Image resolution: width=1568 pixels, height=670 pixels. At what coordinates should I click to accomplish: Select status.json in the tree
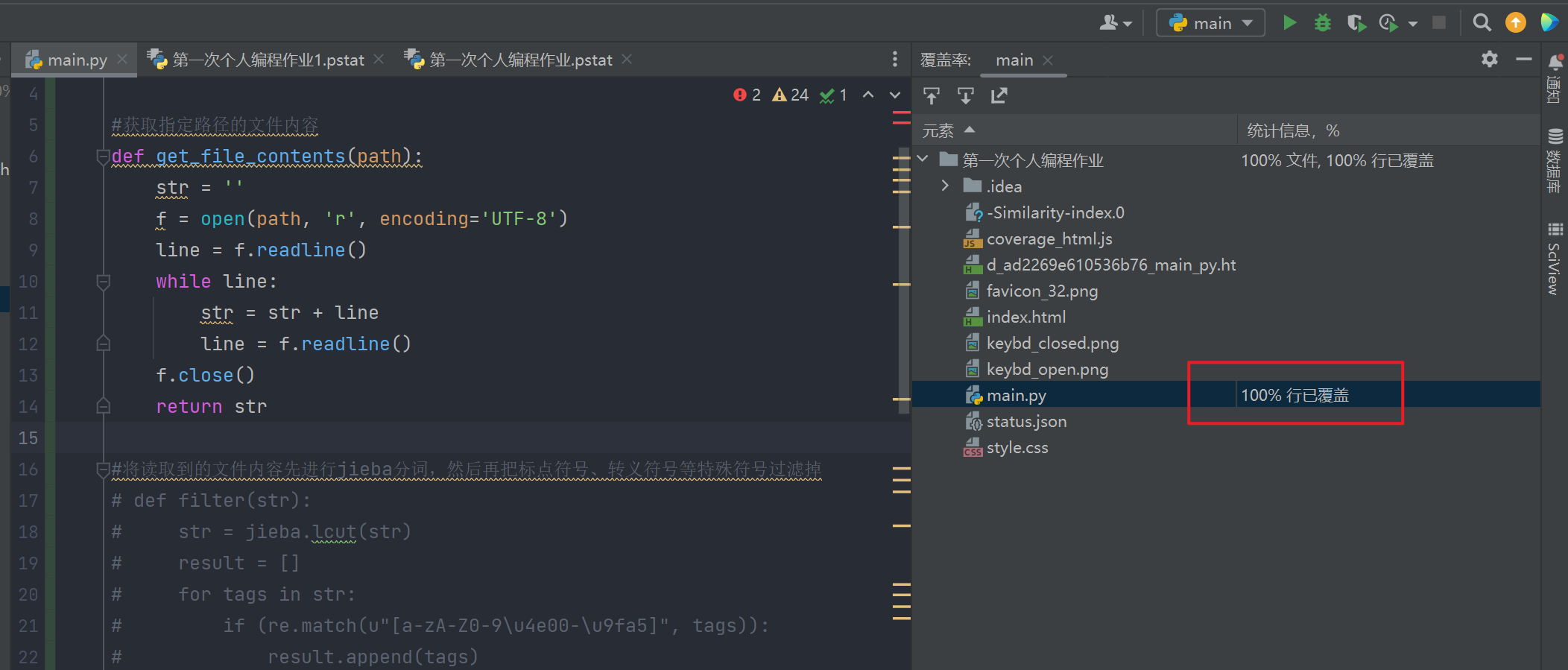1025,422
